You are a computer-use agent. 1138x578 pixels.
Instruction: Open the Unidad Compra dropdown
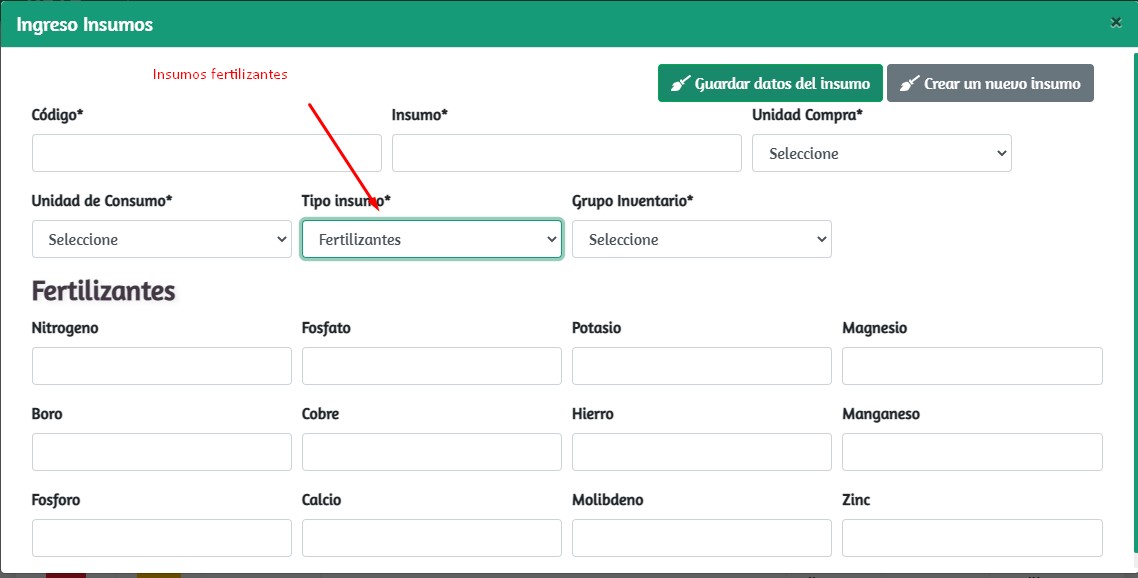click(x=881, y=153)
